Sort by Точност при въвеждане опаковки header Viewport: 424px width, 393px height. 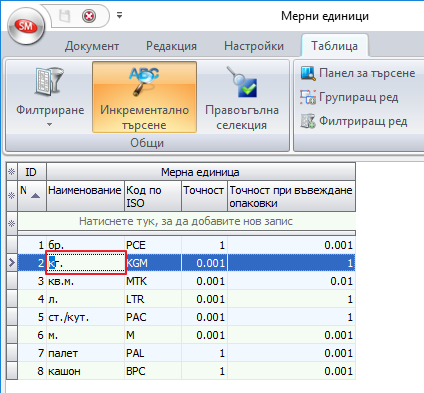(x=291, y=196)
